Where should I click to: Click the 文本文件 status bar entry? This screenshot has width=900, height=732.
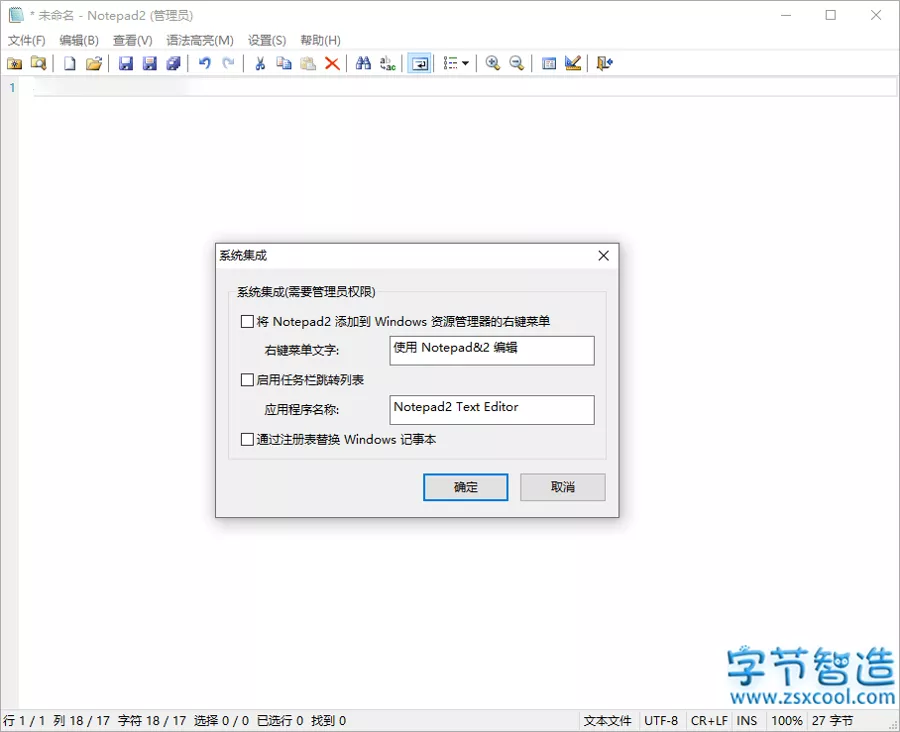tap(607, 721)
